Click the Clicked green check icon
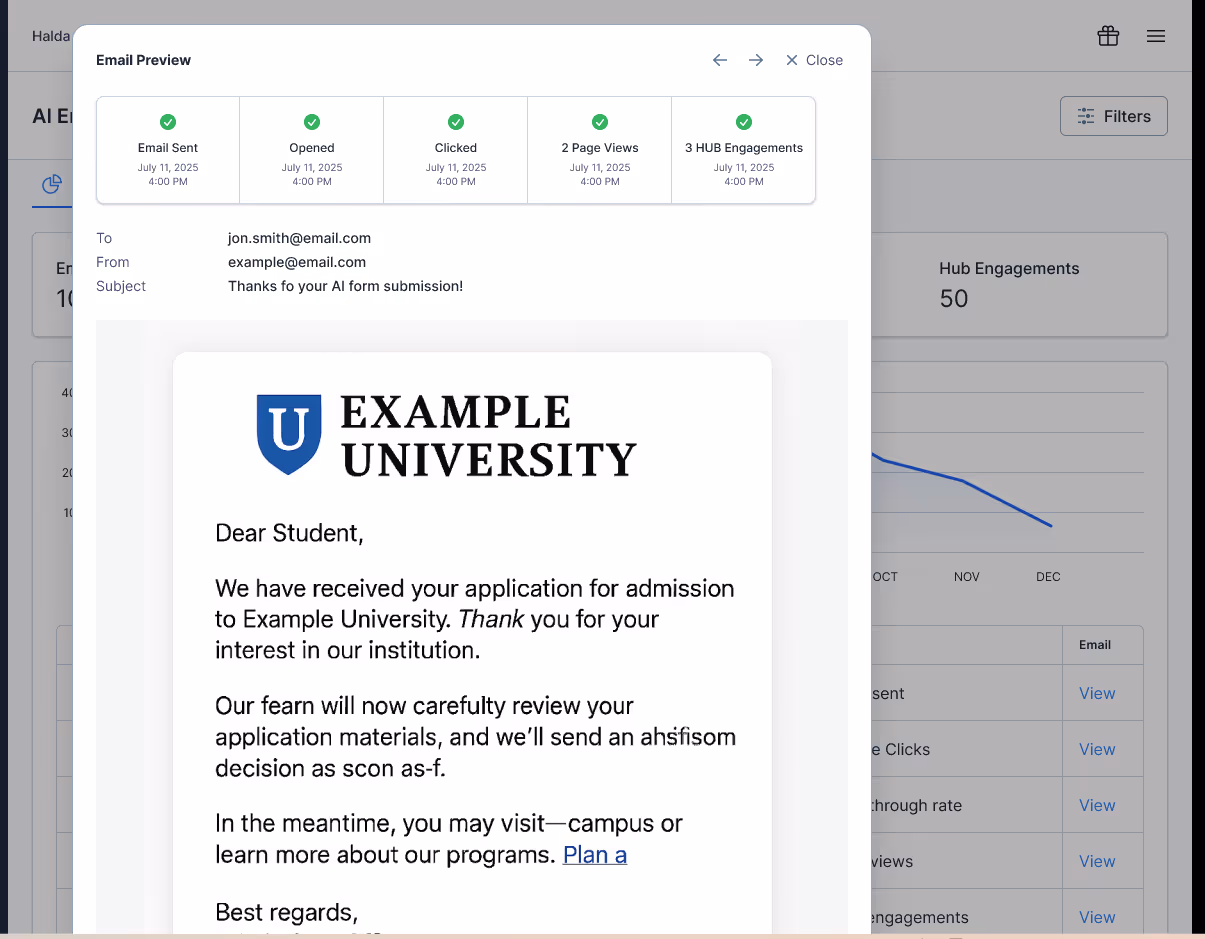 [x=456, y=122]
